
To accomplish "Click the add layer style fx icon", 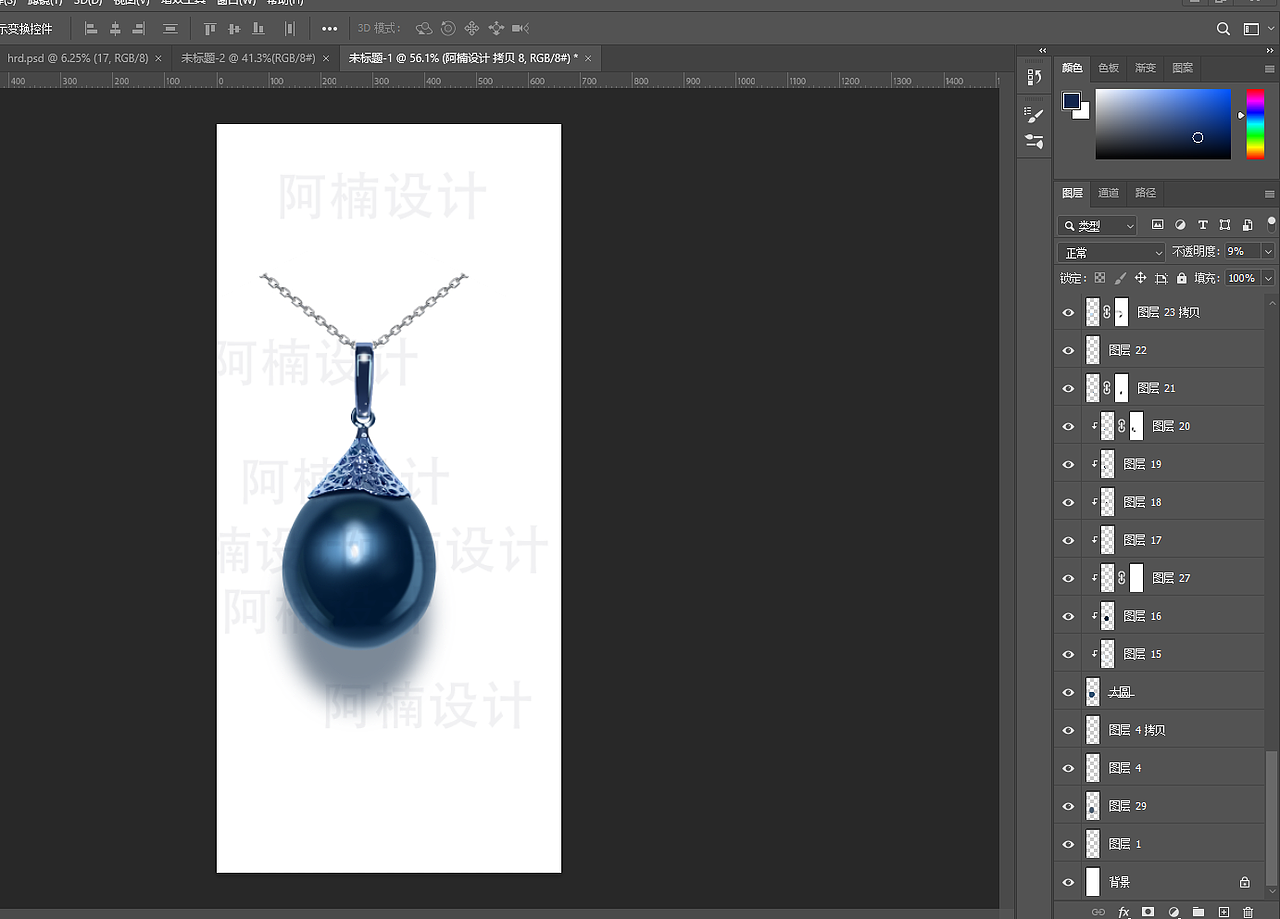I will (1123, 912).
